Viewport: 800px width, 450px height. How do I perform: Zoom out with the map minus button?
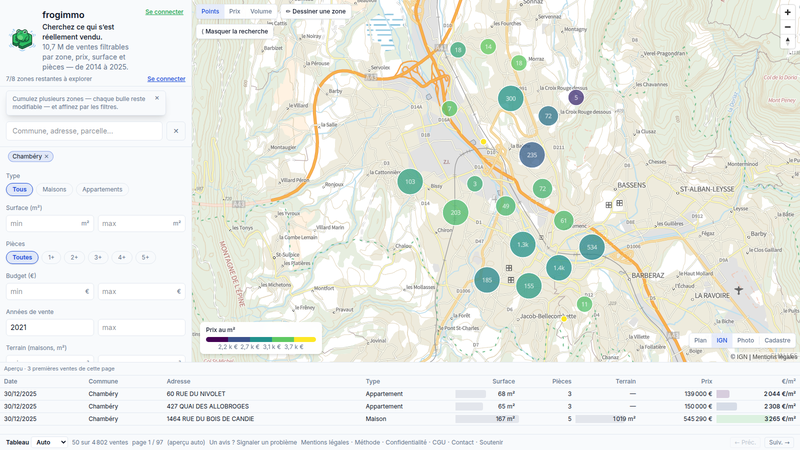[788, 27]
